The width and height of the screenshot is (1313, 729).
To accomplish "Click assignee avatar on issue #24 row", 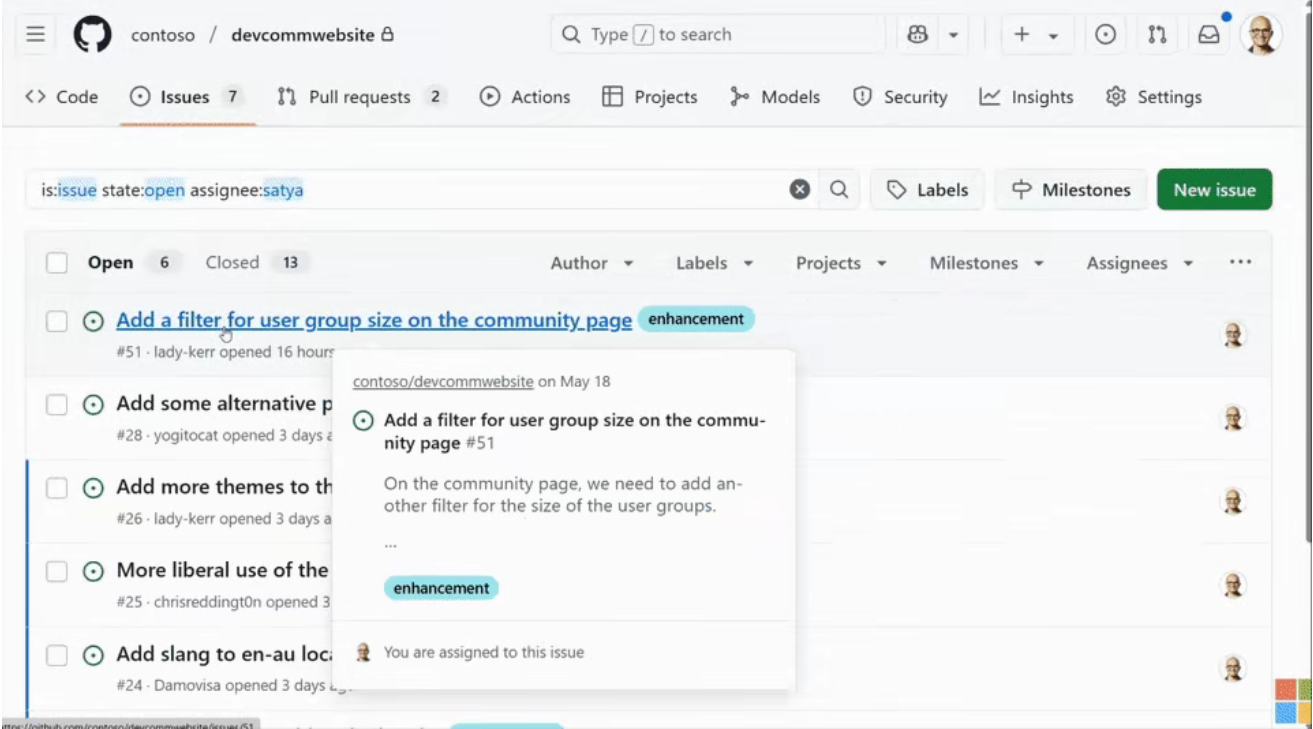I will coord(1234,668).
